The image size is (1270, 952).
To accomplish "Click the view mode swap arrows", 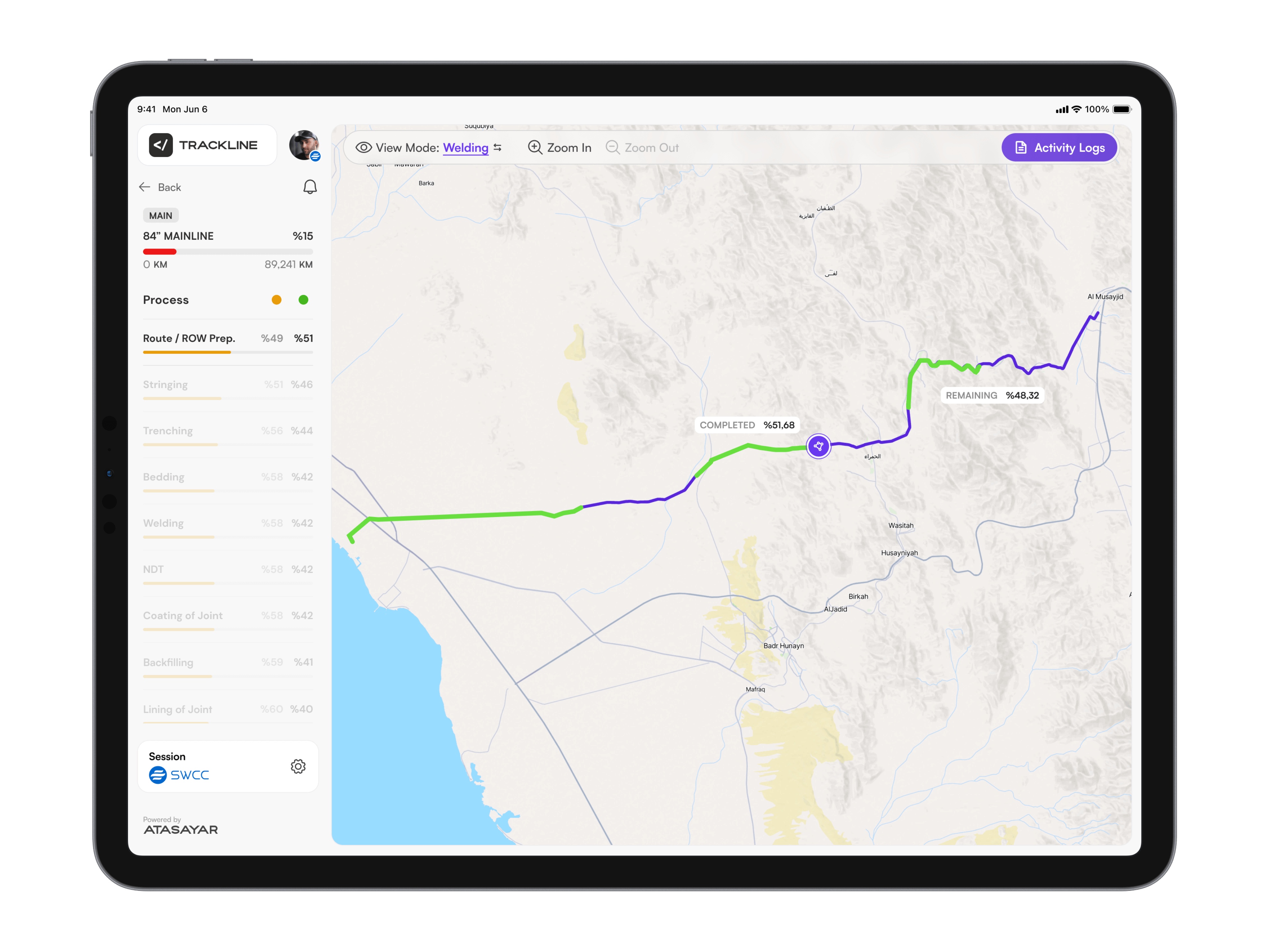I will pyautogui.click(x=498, y=147).
